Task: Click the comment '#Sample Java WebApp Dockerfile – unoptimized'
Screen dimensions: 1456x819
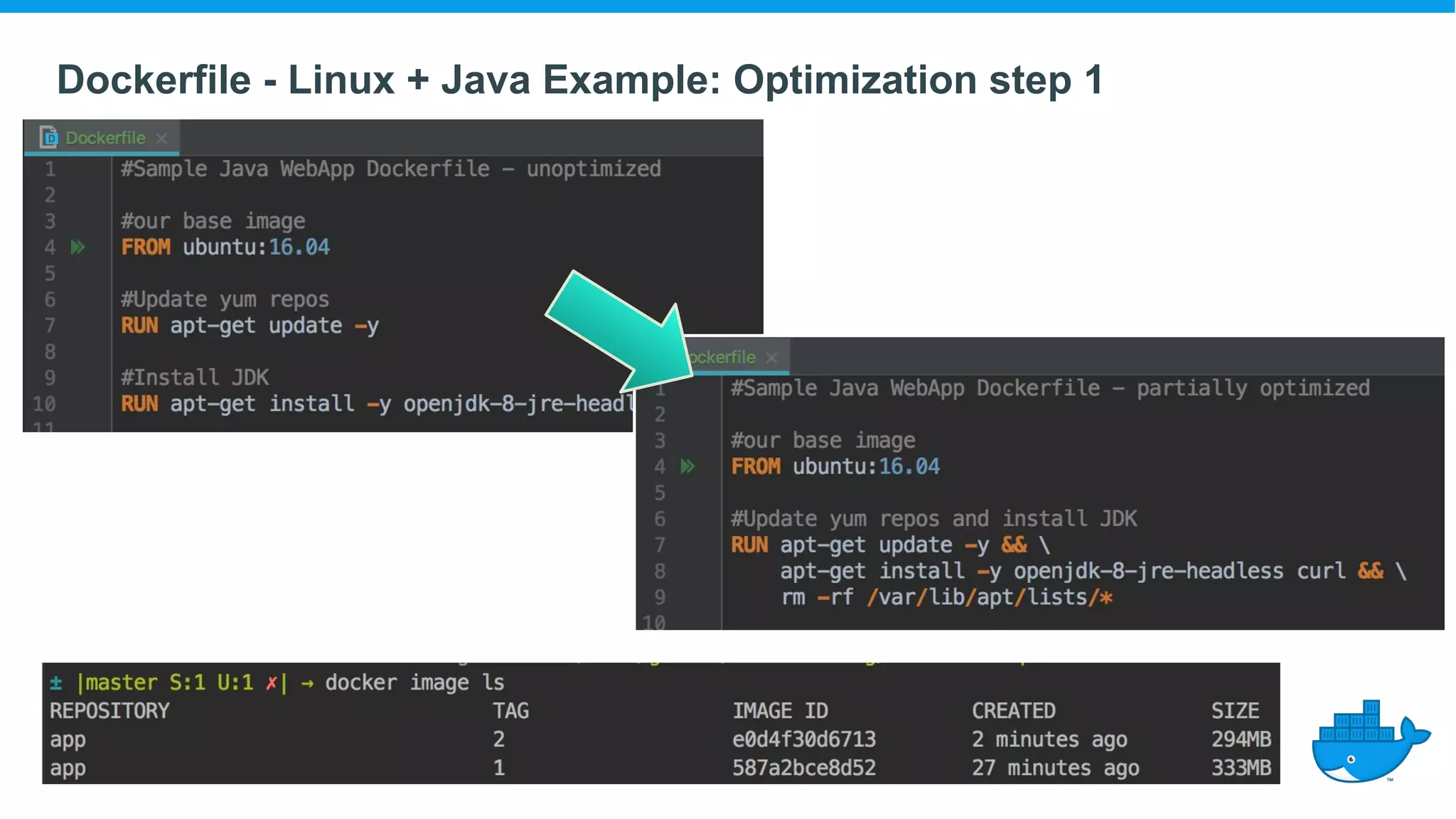Action: tap(391, 169)
